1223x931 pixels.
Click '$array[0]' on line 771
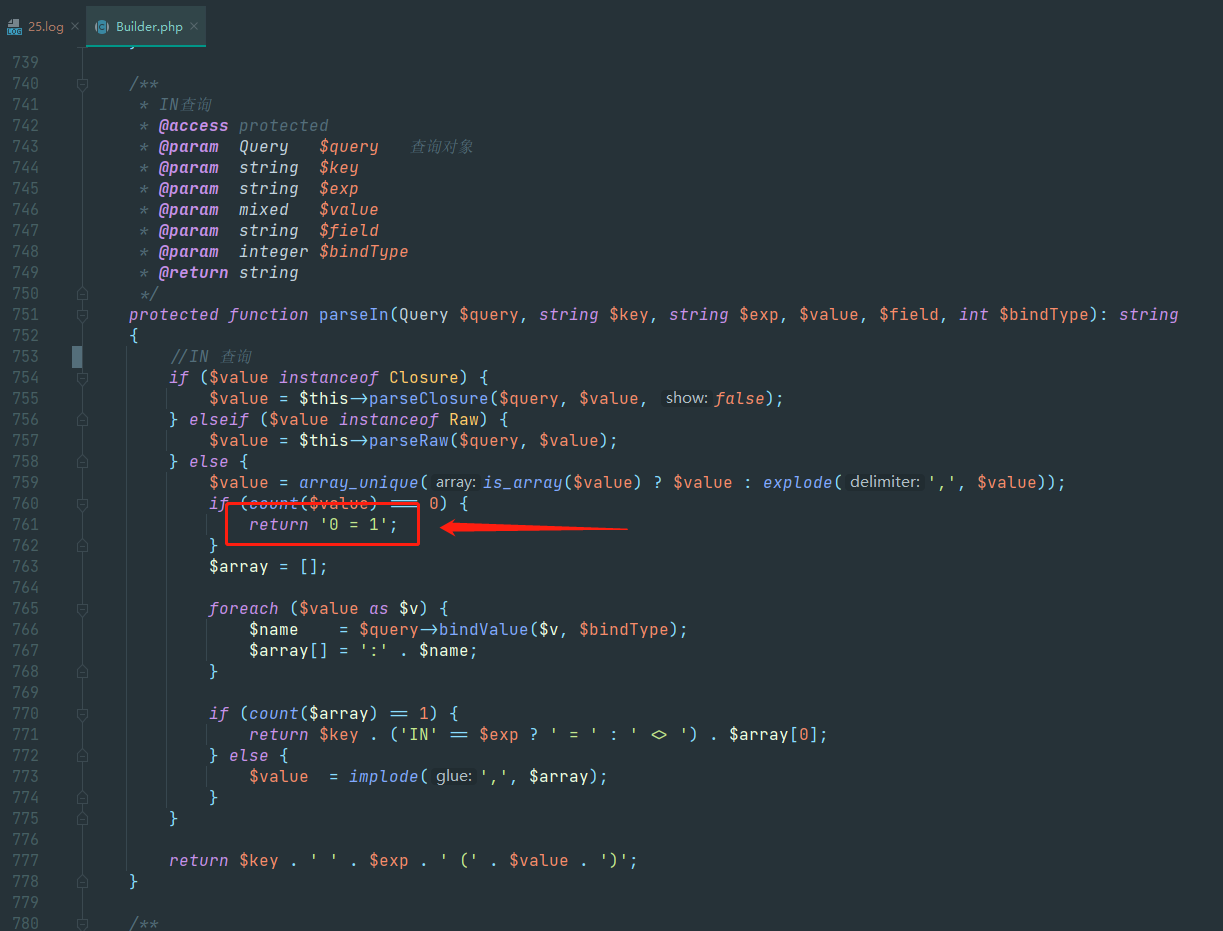(773, 735)
